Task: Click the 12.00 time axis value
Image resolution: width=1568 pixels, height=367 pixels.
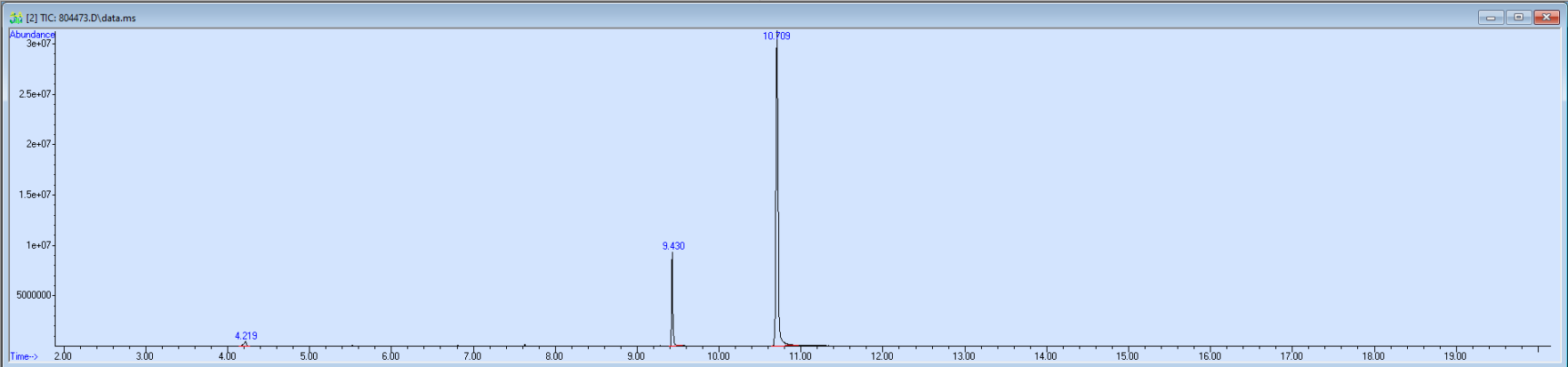Action: 881,356
